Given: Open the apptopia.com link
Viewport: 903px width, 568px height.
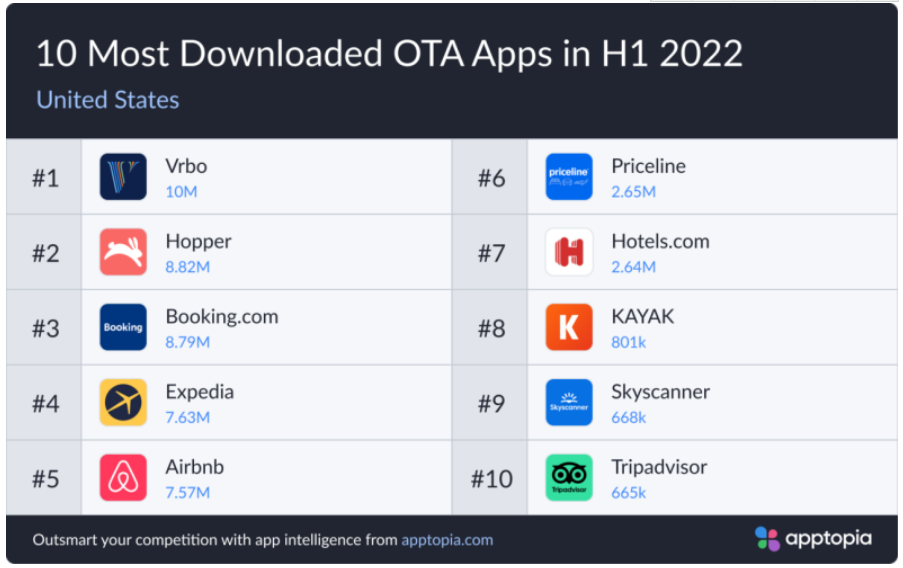Looking at the screenshot, I should tap(447, 540).
